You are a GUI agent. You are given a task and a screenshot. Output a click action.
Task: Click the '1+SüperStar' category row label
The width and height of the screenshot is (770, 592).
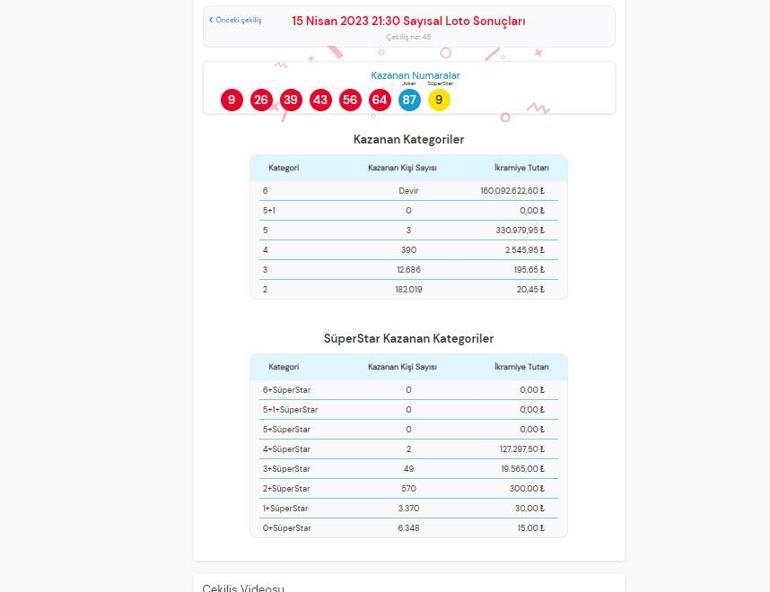click(286, 509)
